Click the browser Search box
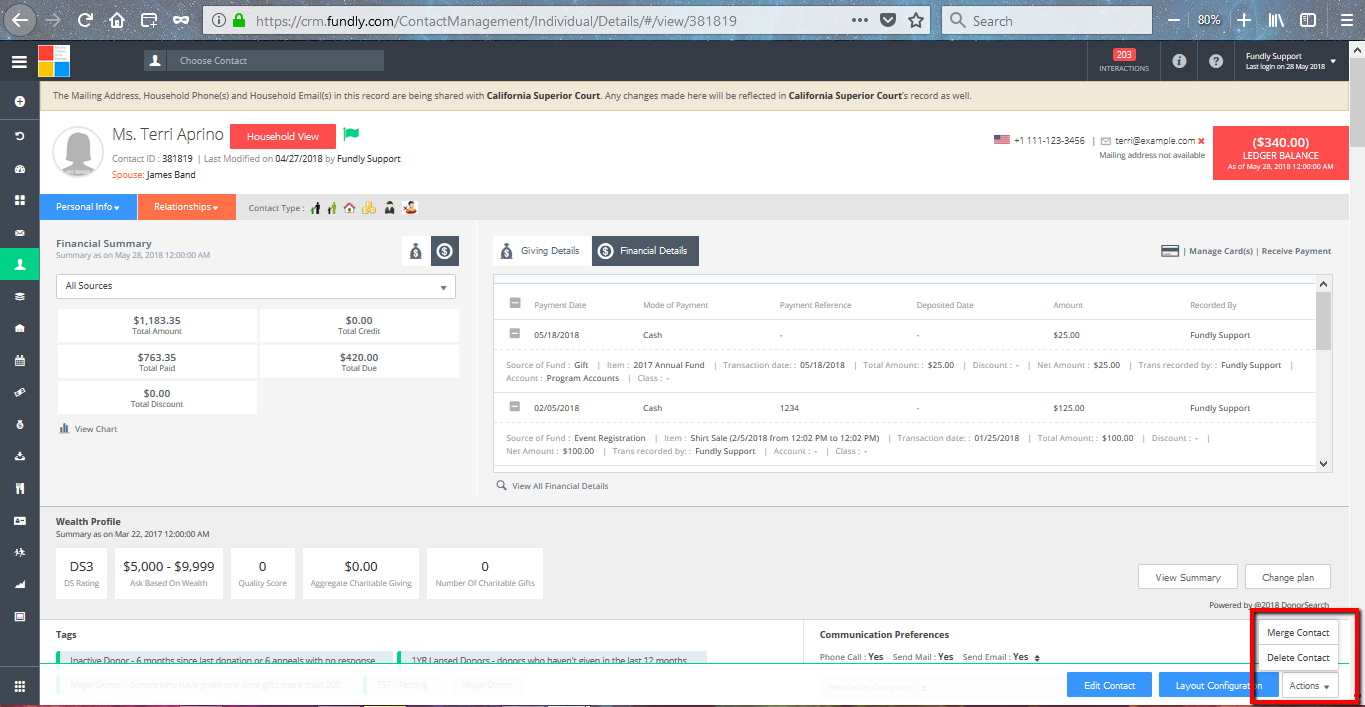 pyautogui.click(x=1045, y=20)
